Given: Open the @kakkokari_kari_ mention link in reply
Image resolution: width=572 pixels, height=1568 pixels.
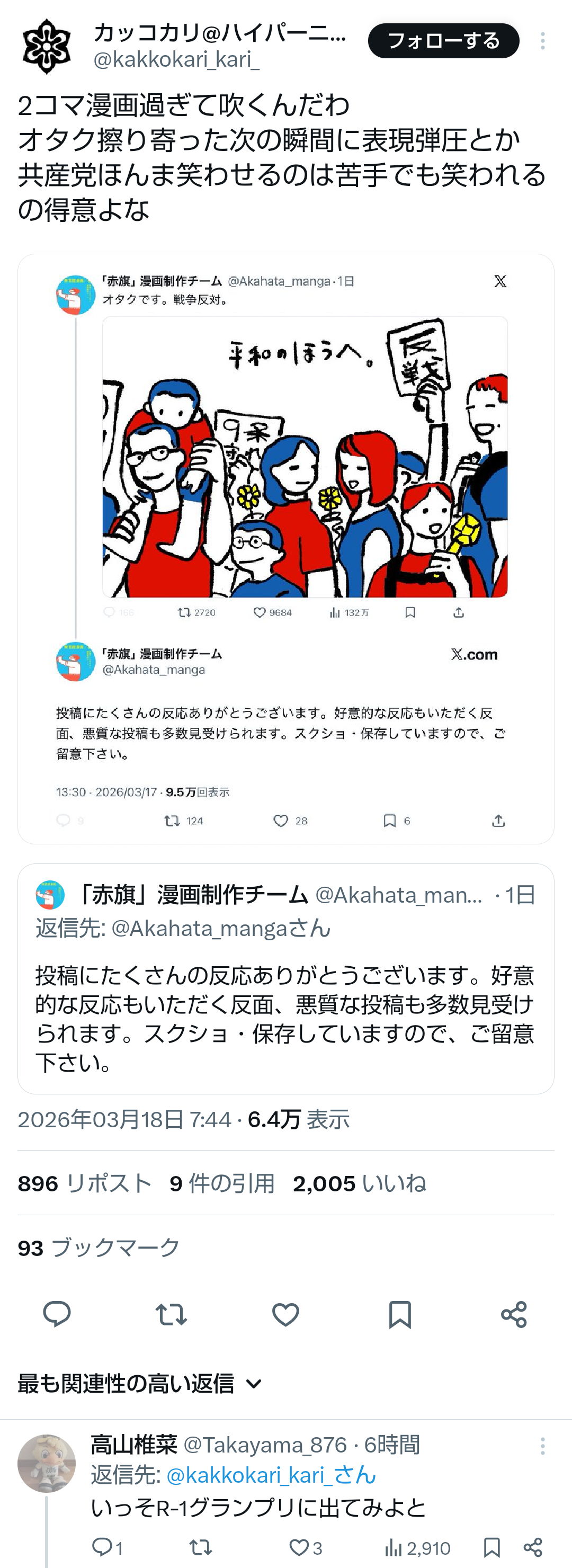Looking at the screenshot, I should tap(271, 1475).
